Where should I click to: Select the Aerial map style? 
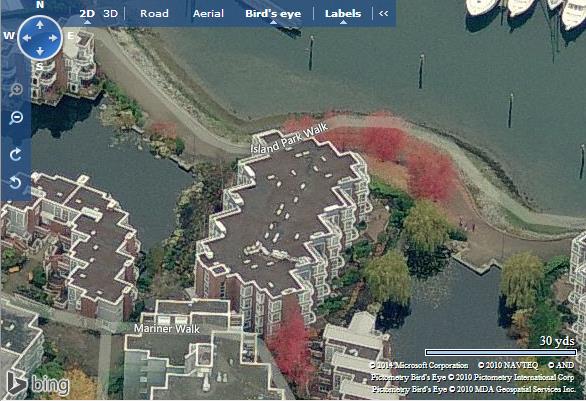click(x=208, y=14)
